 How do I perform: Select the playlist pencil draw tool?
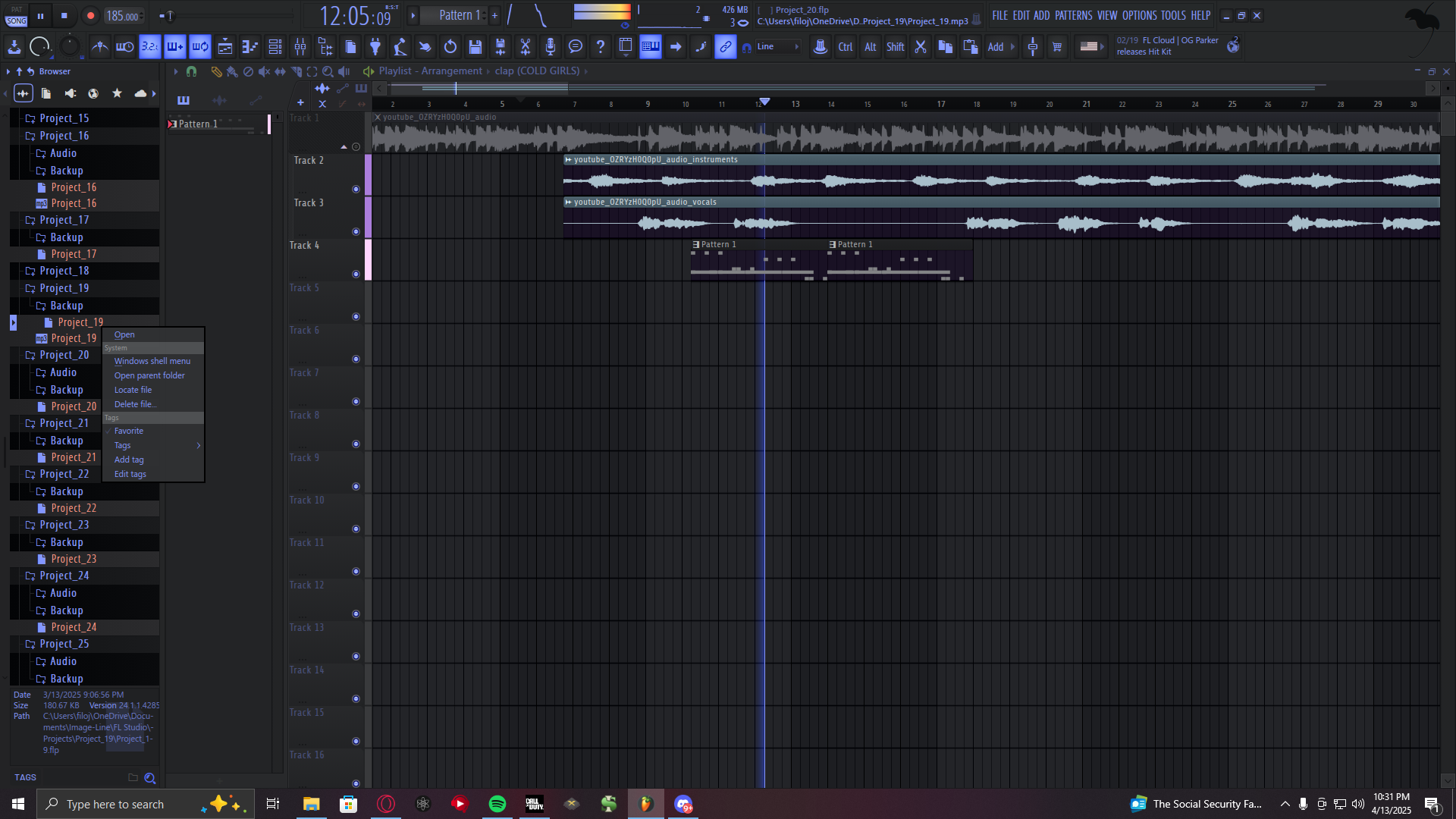coord(216,71)
